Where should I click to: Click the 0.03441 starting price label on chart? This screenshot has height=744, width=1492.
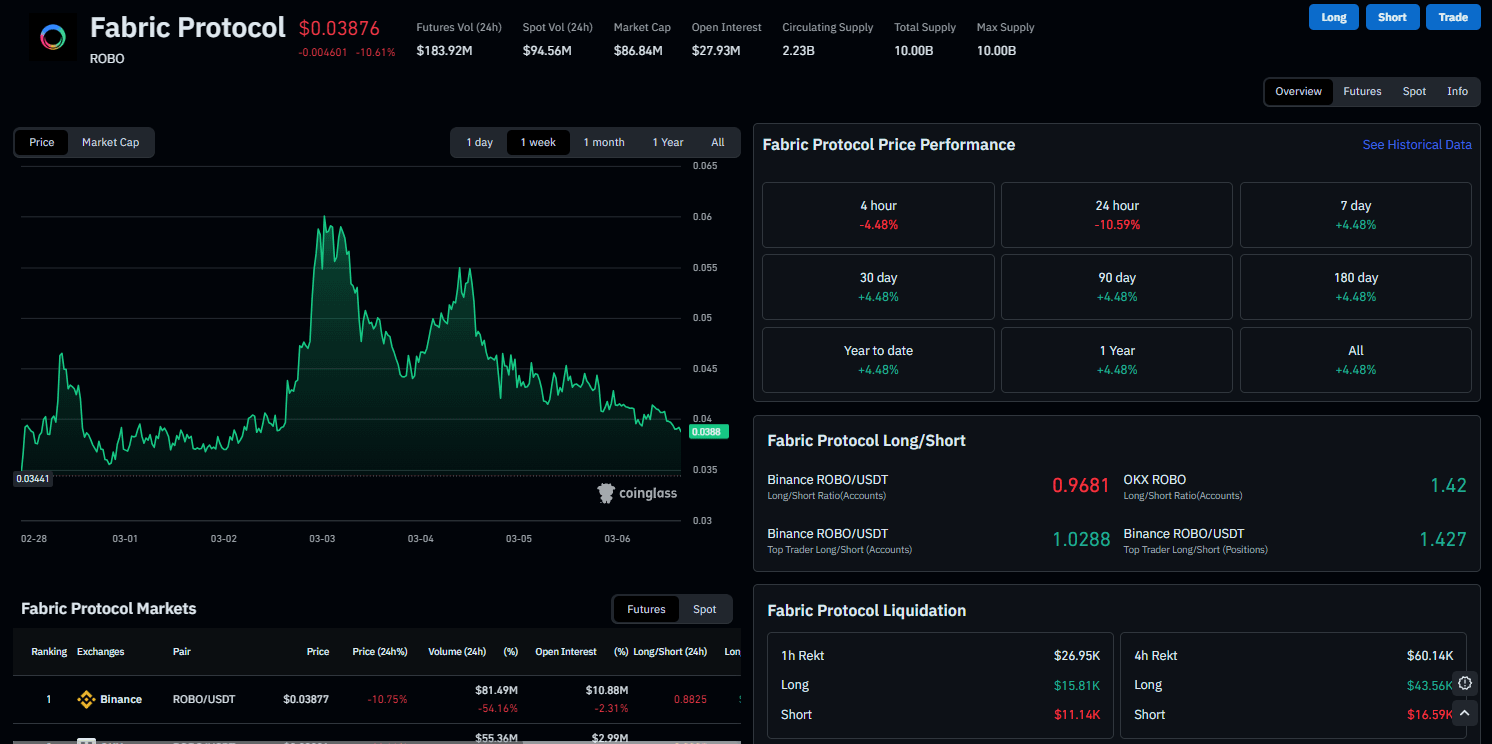[x=33, y=479]
